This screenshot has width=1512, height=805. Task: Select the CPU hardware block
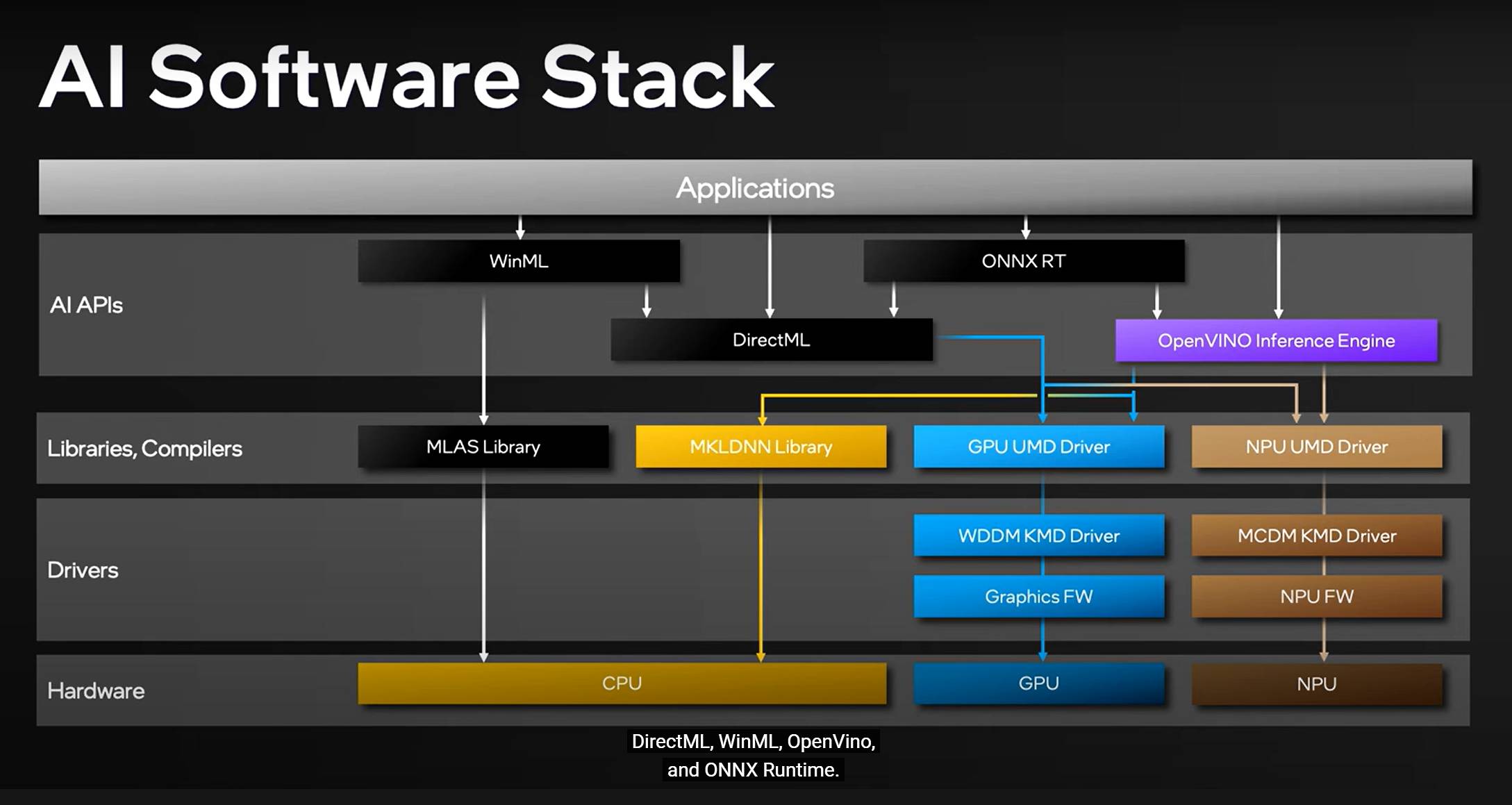pyautogui.click(x=622, y=683)
